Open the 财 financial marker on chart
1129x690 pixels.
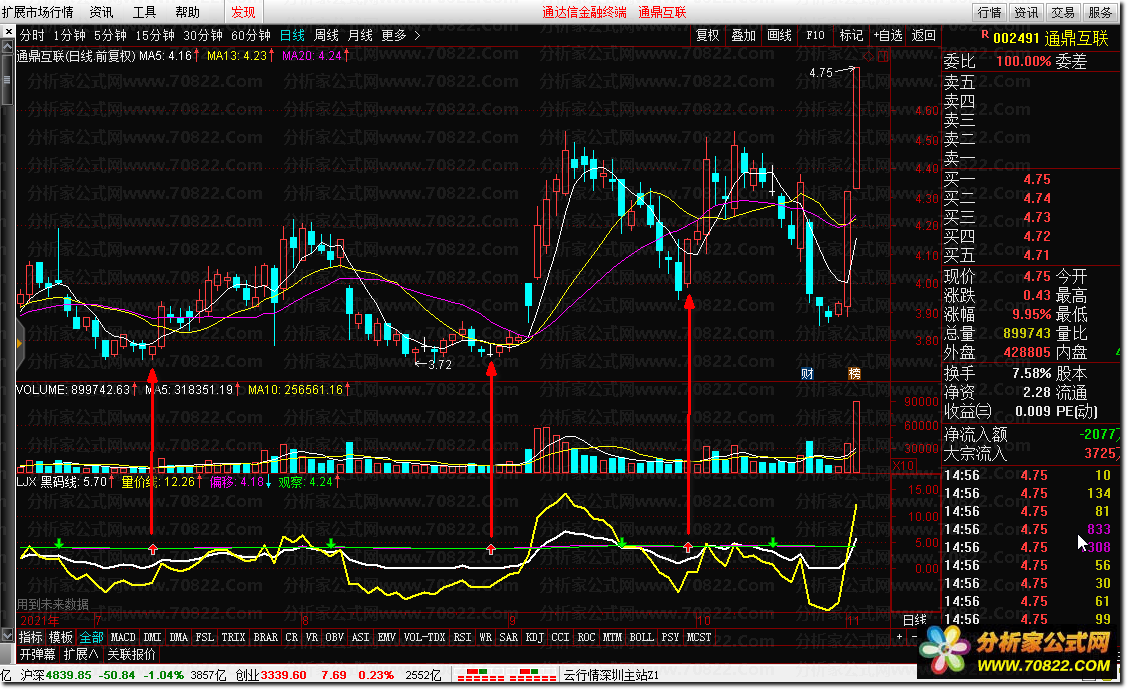[x=807, y=374]
